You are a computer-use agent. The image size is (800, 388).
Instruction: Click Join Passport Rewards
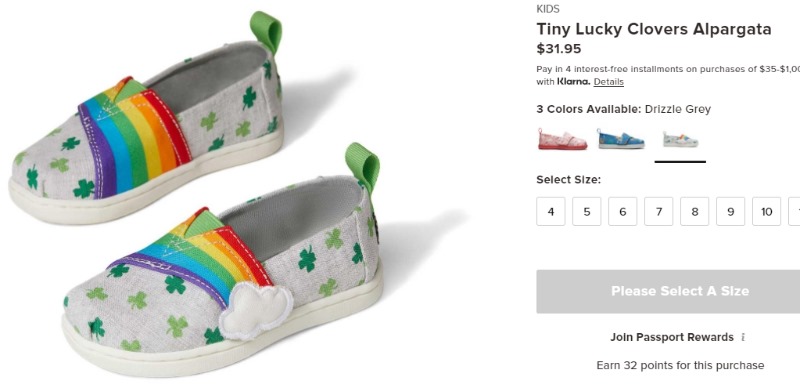click(x=672, y=337)
